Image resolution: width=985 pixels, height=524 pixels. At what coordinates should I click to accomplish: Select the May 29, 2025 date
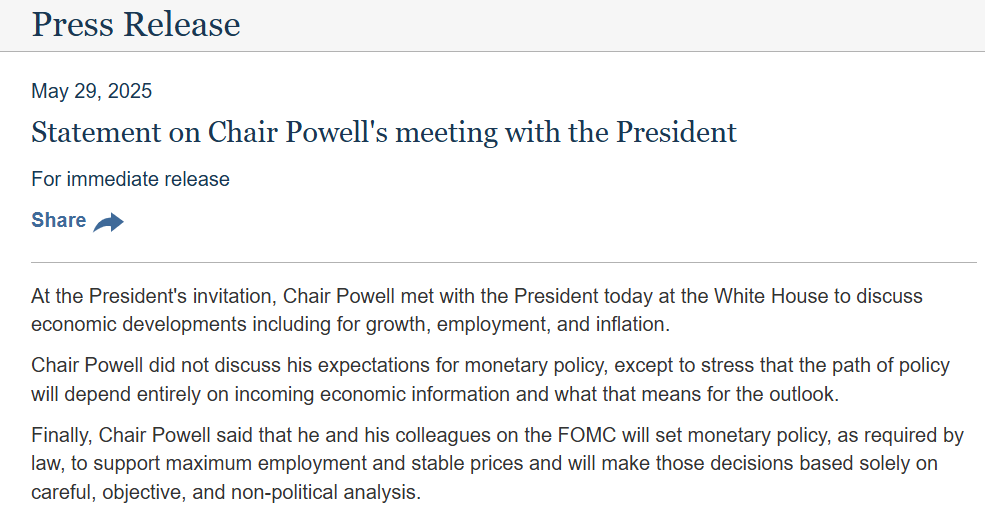[x=92, y=91]
